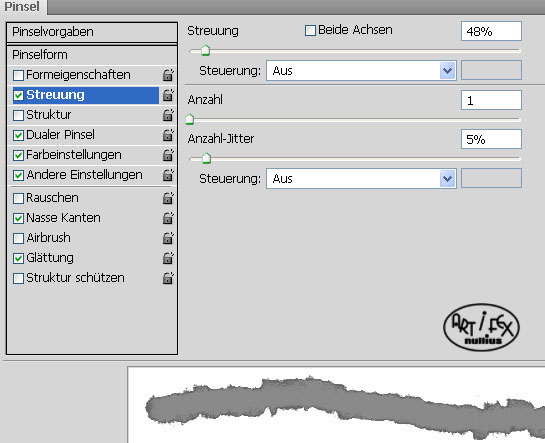Open the Steuerung dropdown under Streuung
The height and width of the screenshot is (443, 545).
point(361,71)
